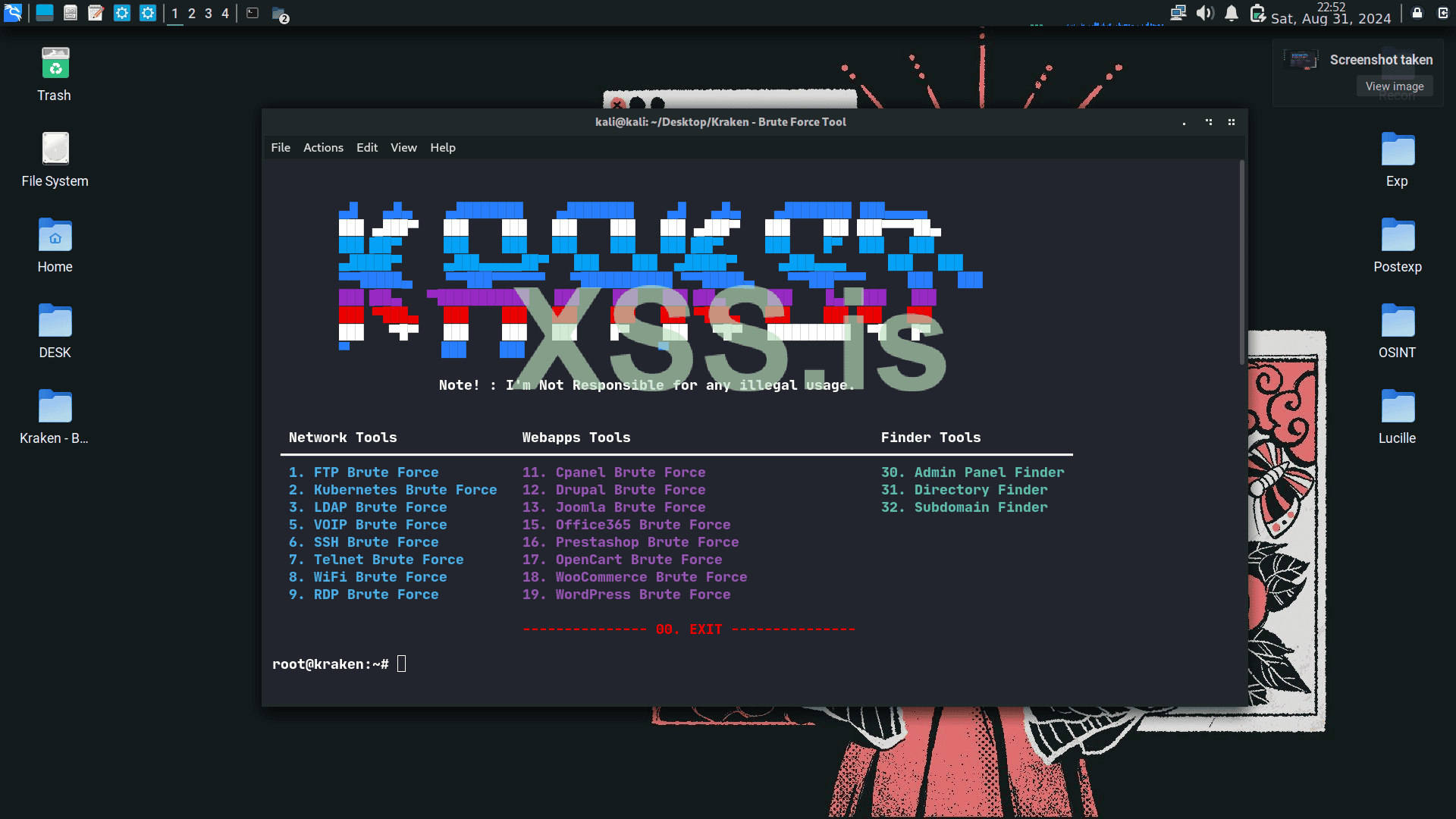Open the network connections tray icon

click(1178, 13)
